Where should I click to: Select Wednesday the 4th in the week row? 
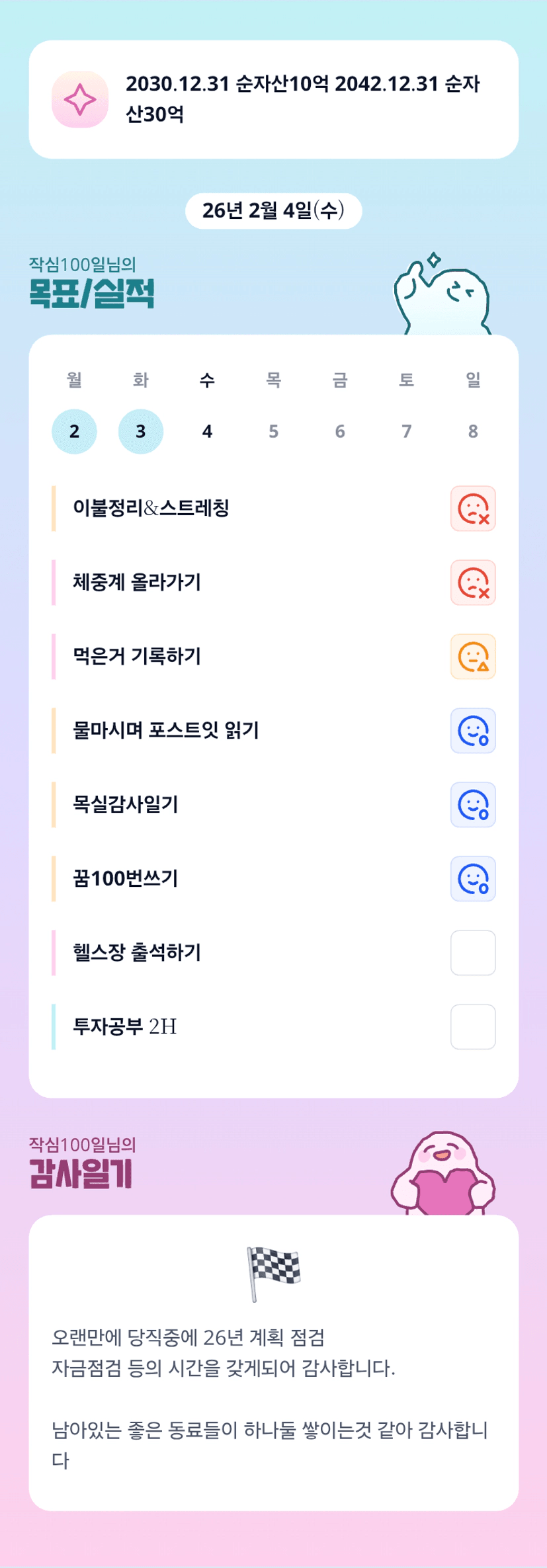pyautogui.click(x=207, y=432)
